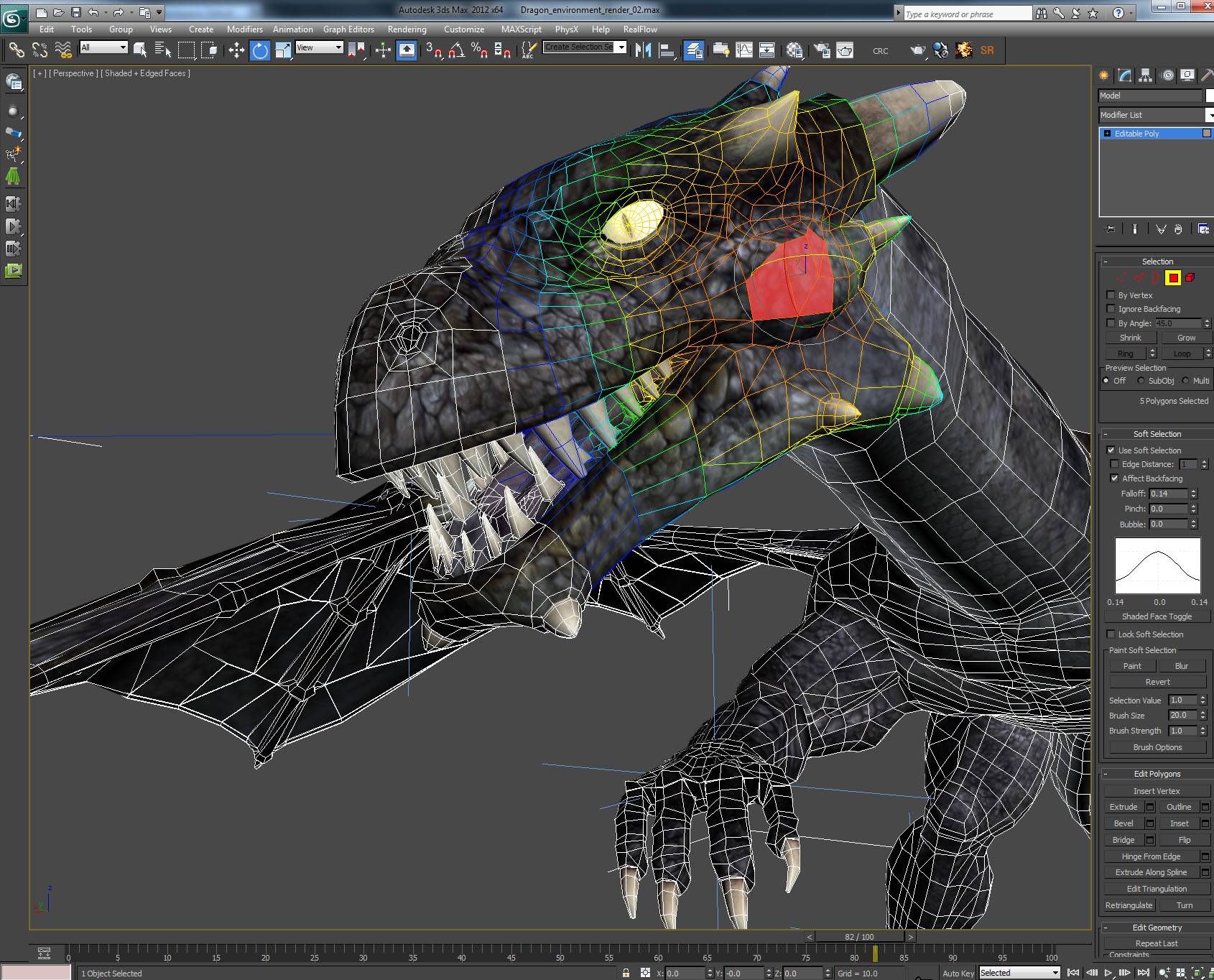Select the Move tool in toolbar
This screenshot has width=1214, height=980.
(236, 50)
